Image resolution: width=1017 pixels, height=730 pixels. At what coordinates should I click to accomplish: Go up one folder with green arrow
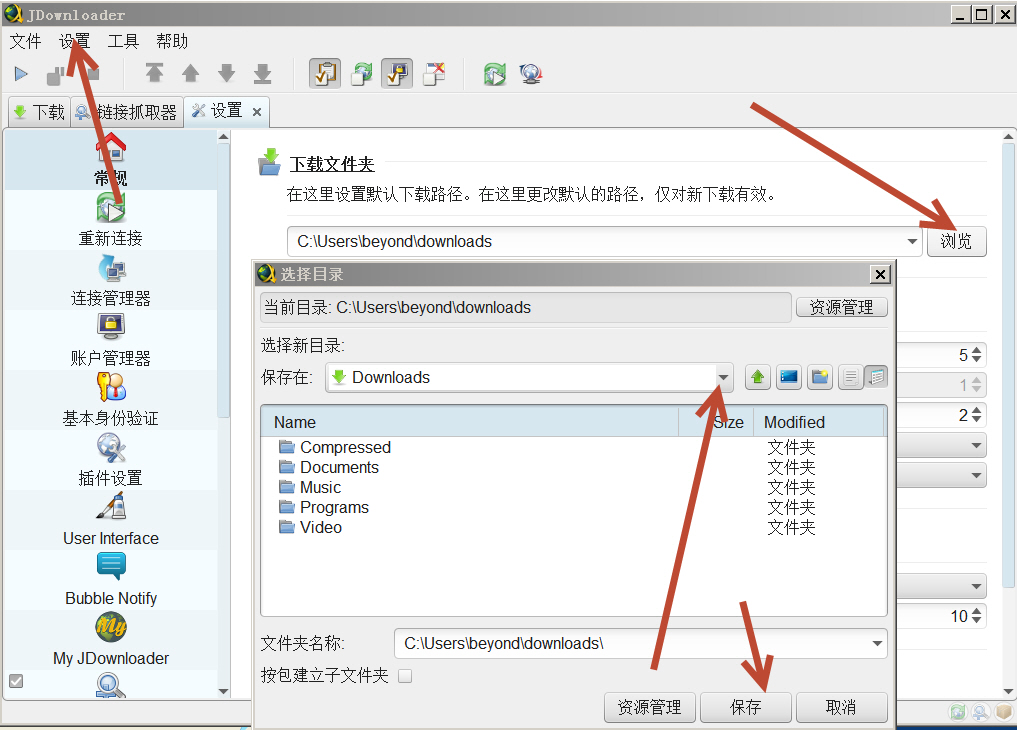[x=758, y=377]
